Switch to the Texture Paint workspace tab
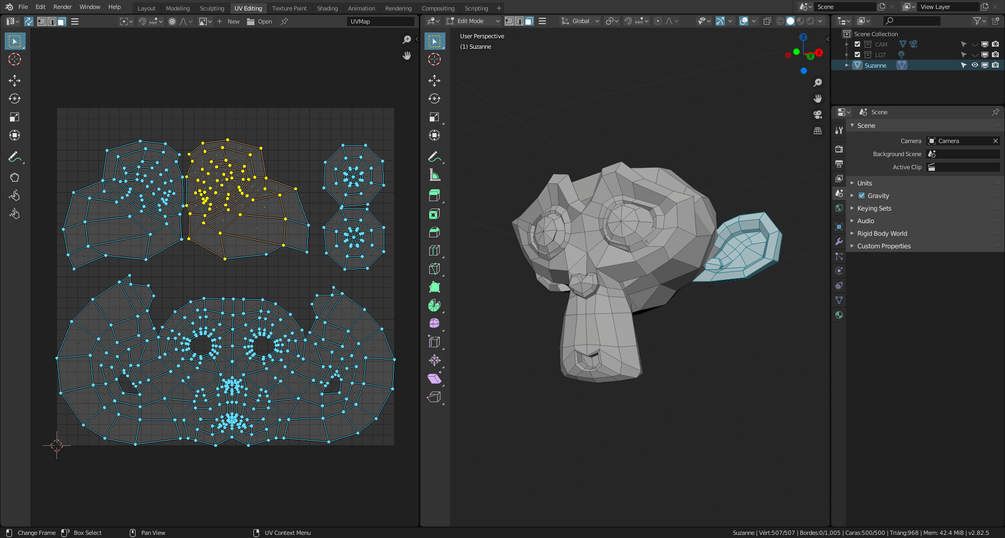The width and height of the screenshot is (1005, 538). [289, 8]
